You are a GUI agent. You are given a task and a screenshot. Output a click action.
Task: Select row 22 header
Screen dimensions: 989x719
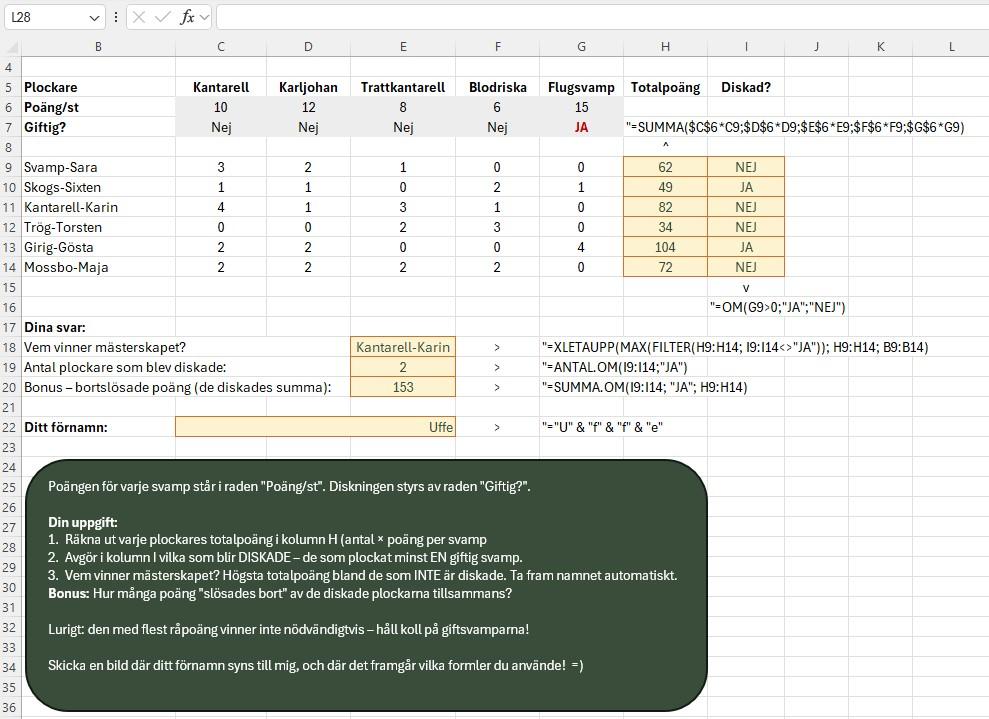[x=10, y=427]
